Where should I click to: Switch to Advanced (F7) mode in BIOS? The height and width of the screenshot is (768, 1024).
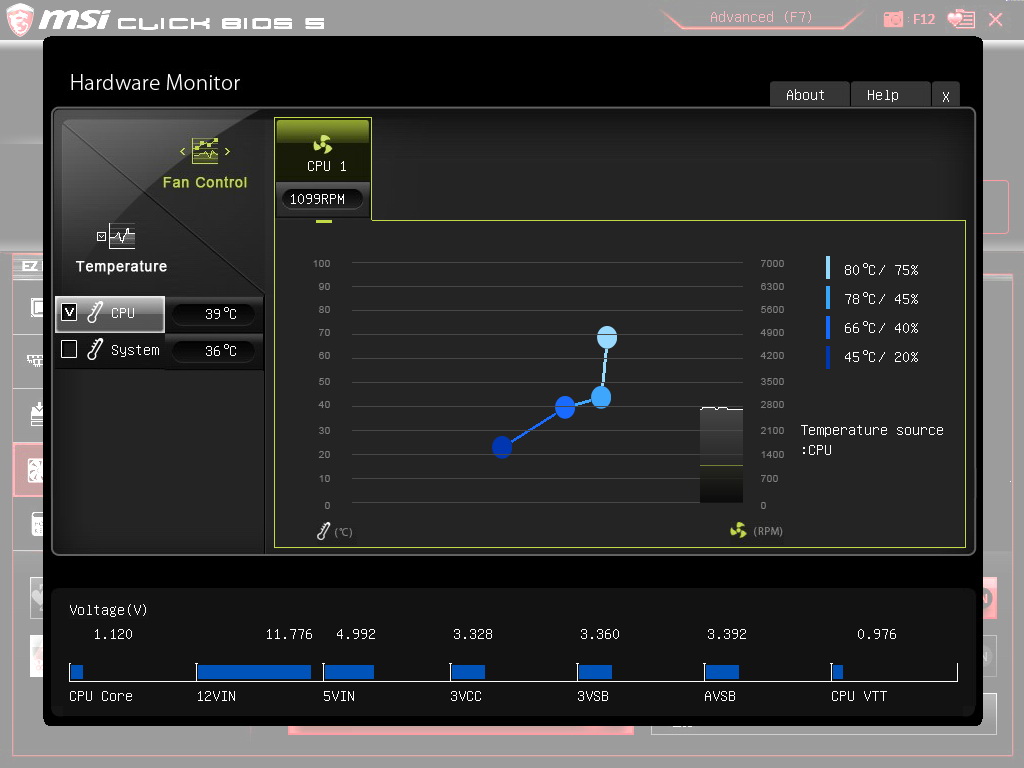click(761, 17)
